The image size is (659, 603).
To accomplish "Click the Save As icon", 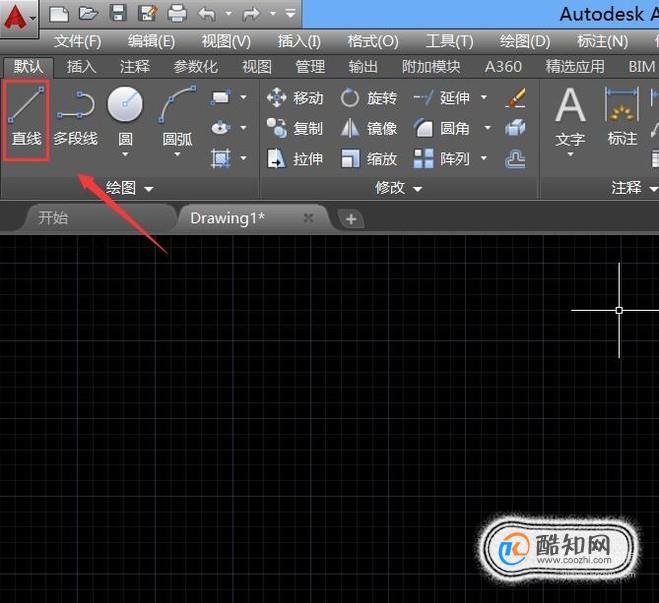I will click(x=148, y=13).
